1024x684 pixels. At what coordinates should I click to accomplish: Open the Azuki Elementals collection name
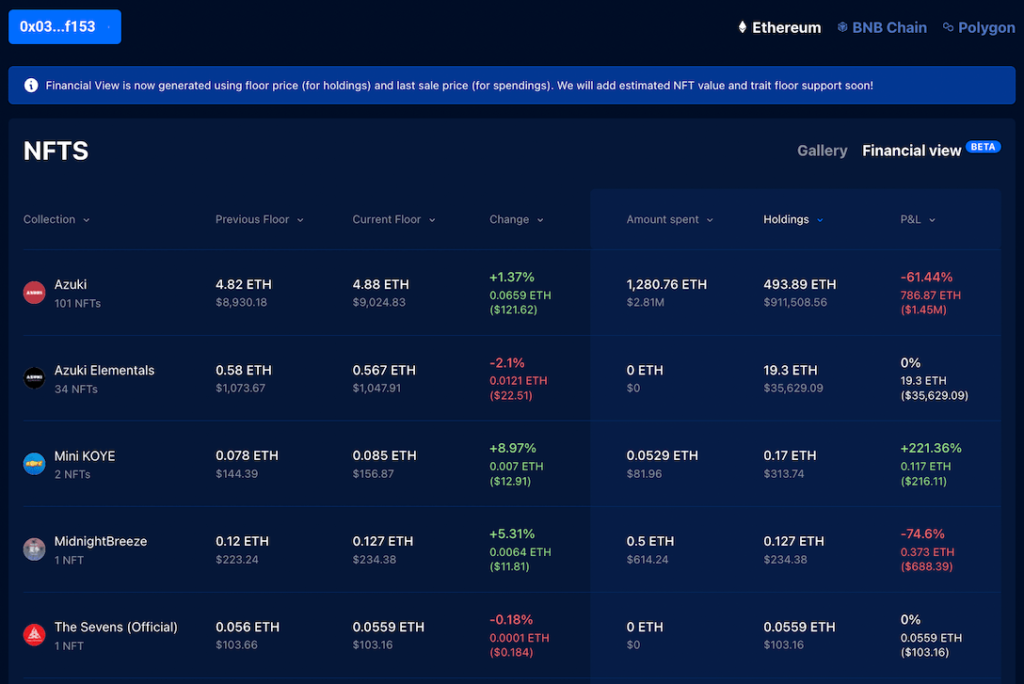tap(104, 370)
